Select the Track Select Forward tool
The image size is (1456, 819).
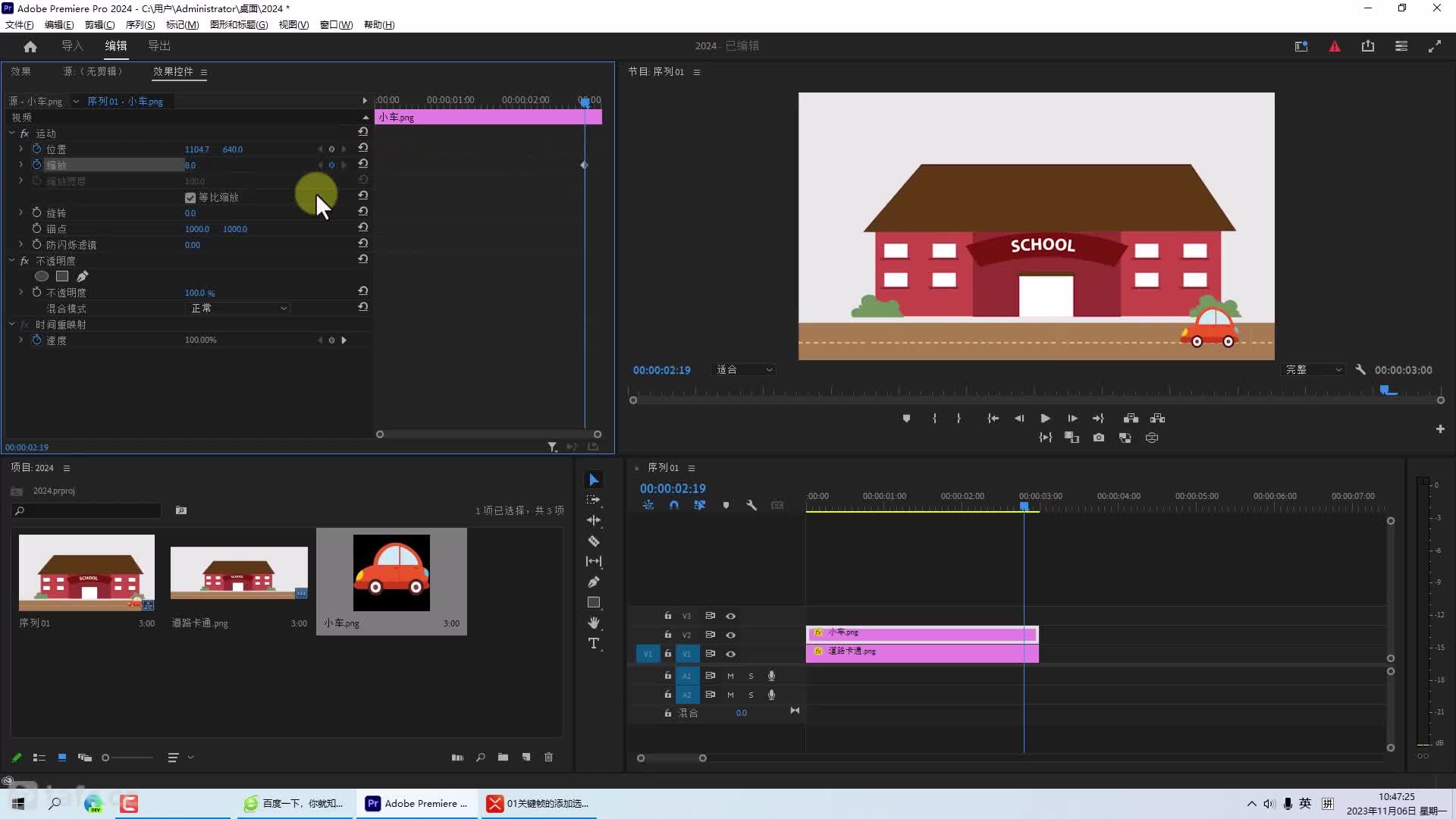coord(594,500)
